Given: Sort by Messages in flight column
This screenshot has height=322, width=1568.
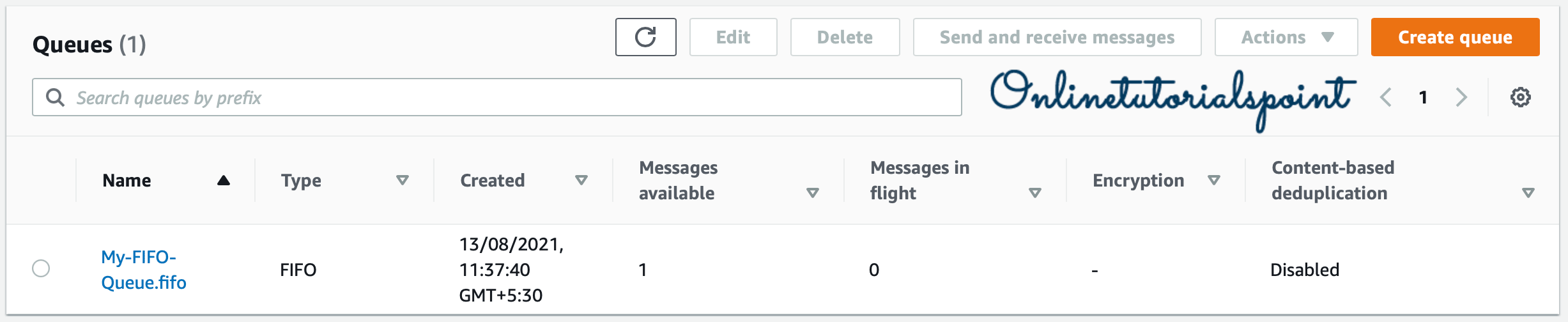Looking at the screenshot, I should point(1034,193).
